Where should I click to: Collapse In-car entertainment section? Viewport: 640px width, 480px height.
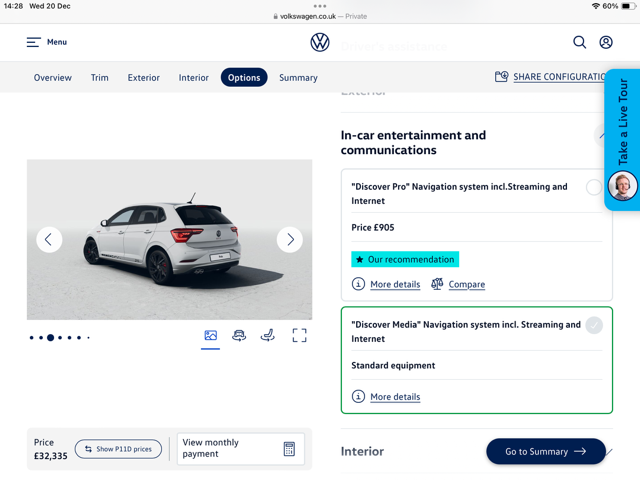600,136
